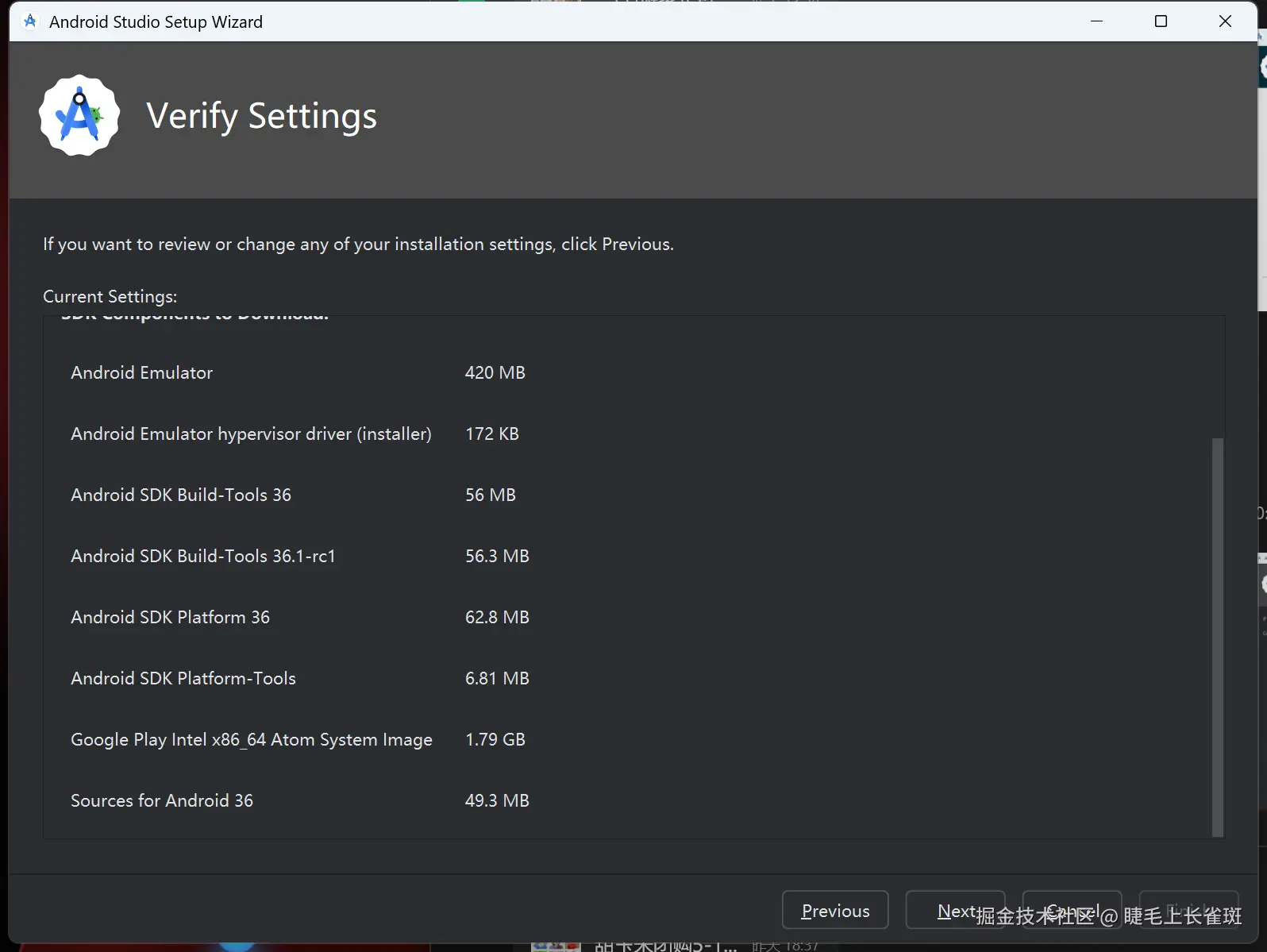Minimize the Setup Wizard window
Screen dimensions: 1267x952
[1097, 21]
